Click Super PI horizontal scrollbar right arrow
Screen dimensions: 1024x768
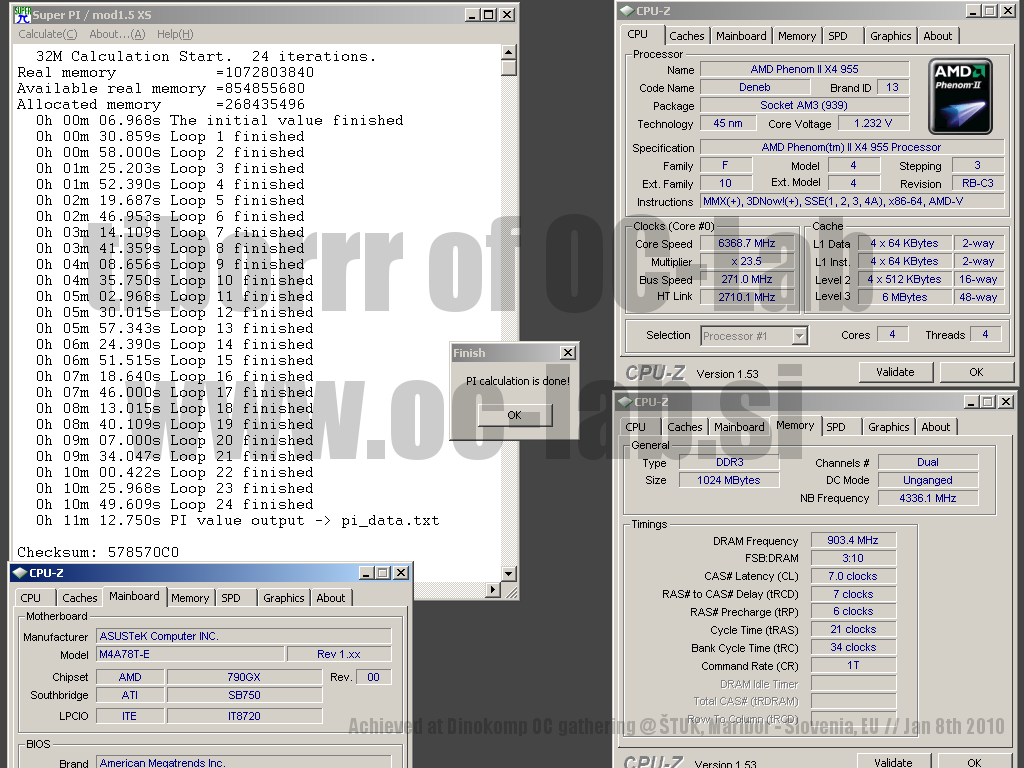pos(493,590)
